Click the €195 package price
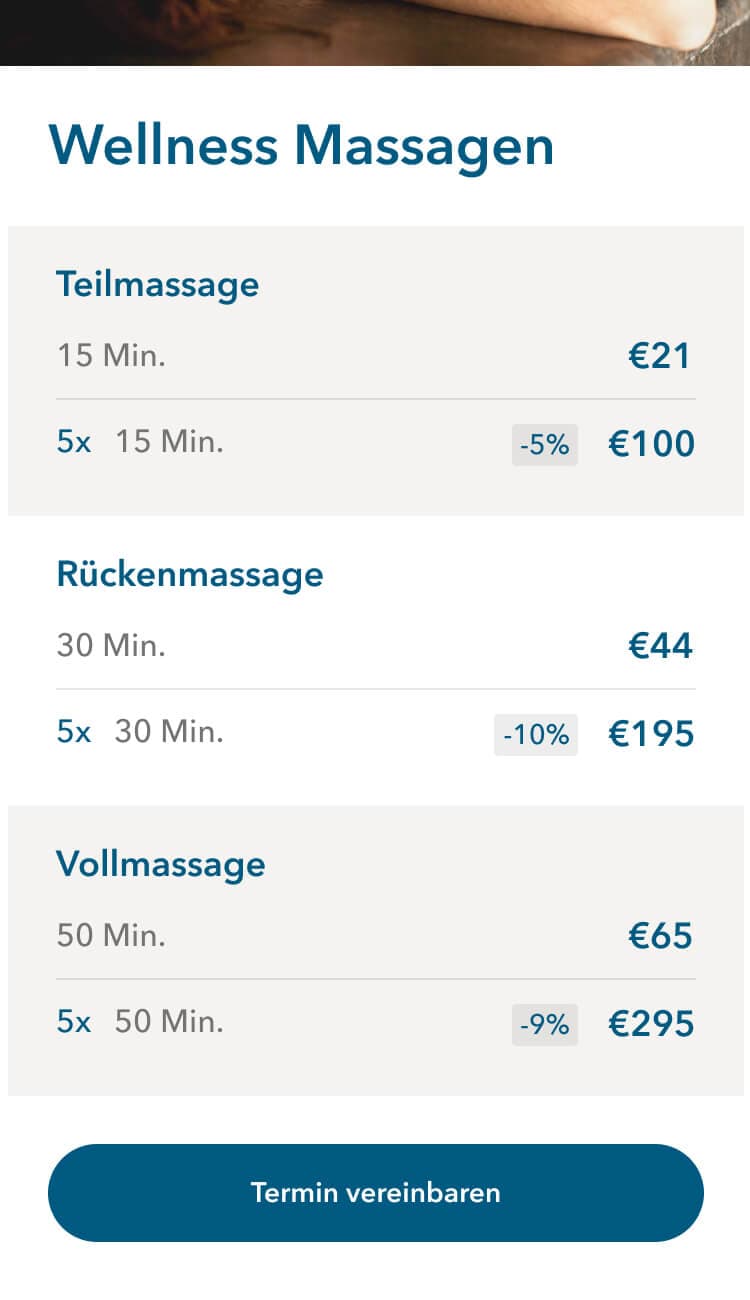This screenshot has height=1300, width=750. tap(651, 734)
